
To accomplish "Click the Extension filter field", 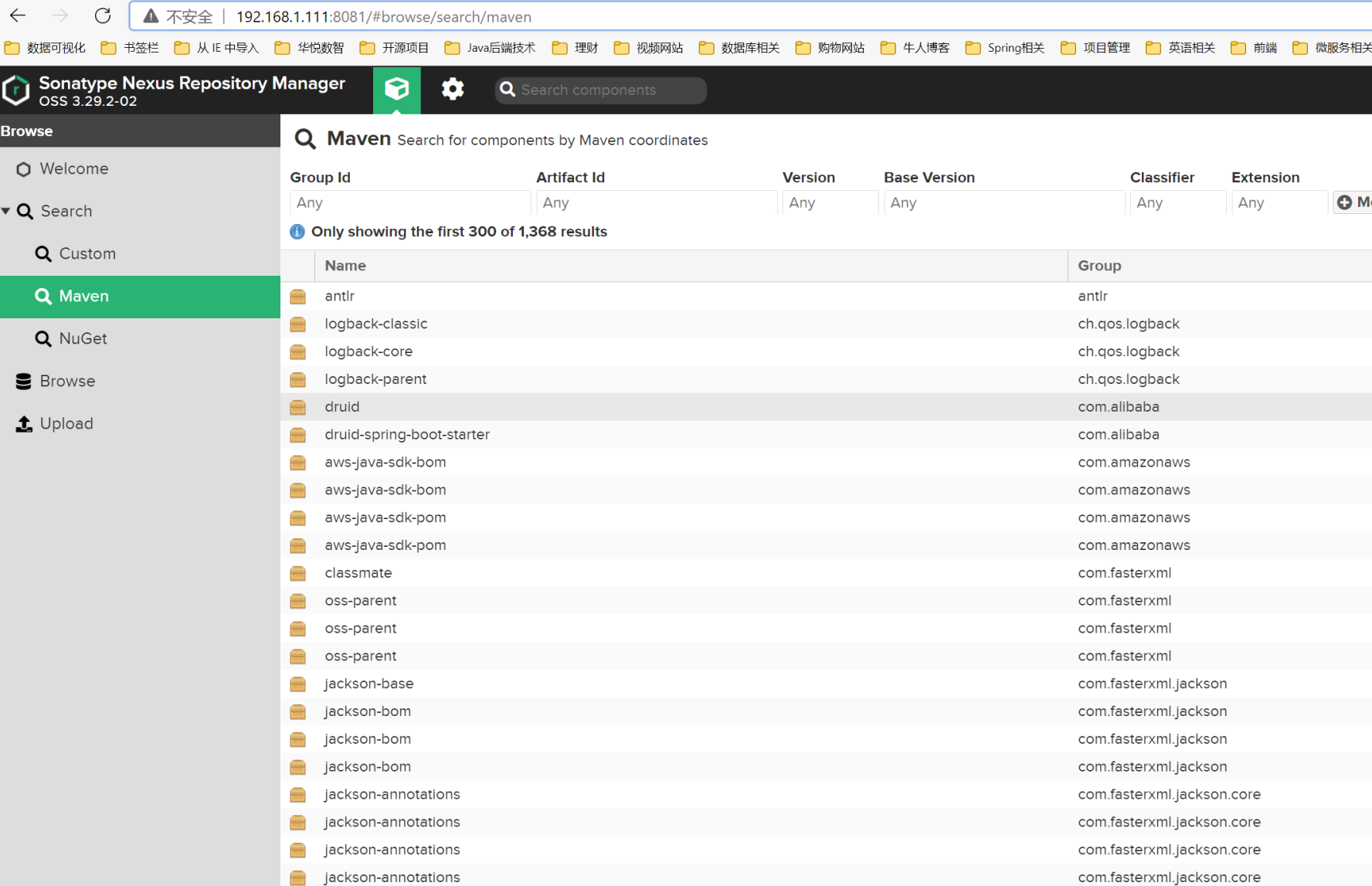I will pyautogui.click(x=1279, y=202).
